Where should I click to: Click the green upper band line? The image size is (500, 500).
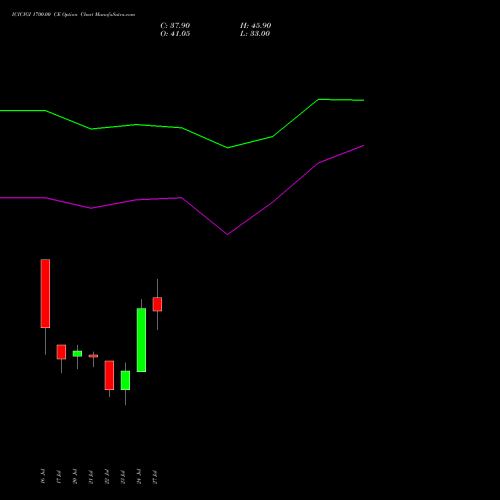pos(182,128)
